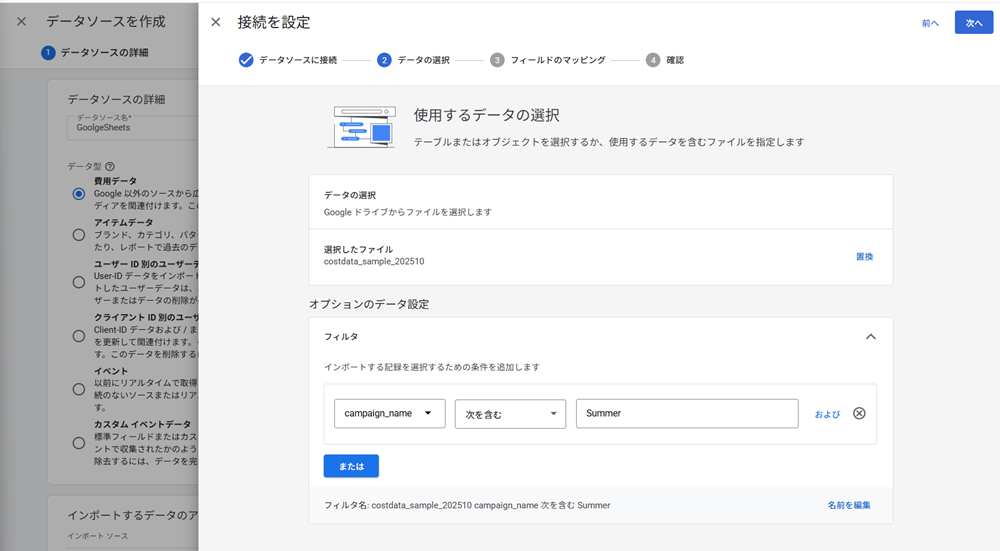Open the 次を含む condition dropdown
1000x551 pixels.
pos(510,414)
